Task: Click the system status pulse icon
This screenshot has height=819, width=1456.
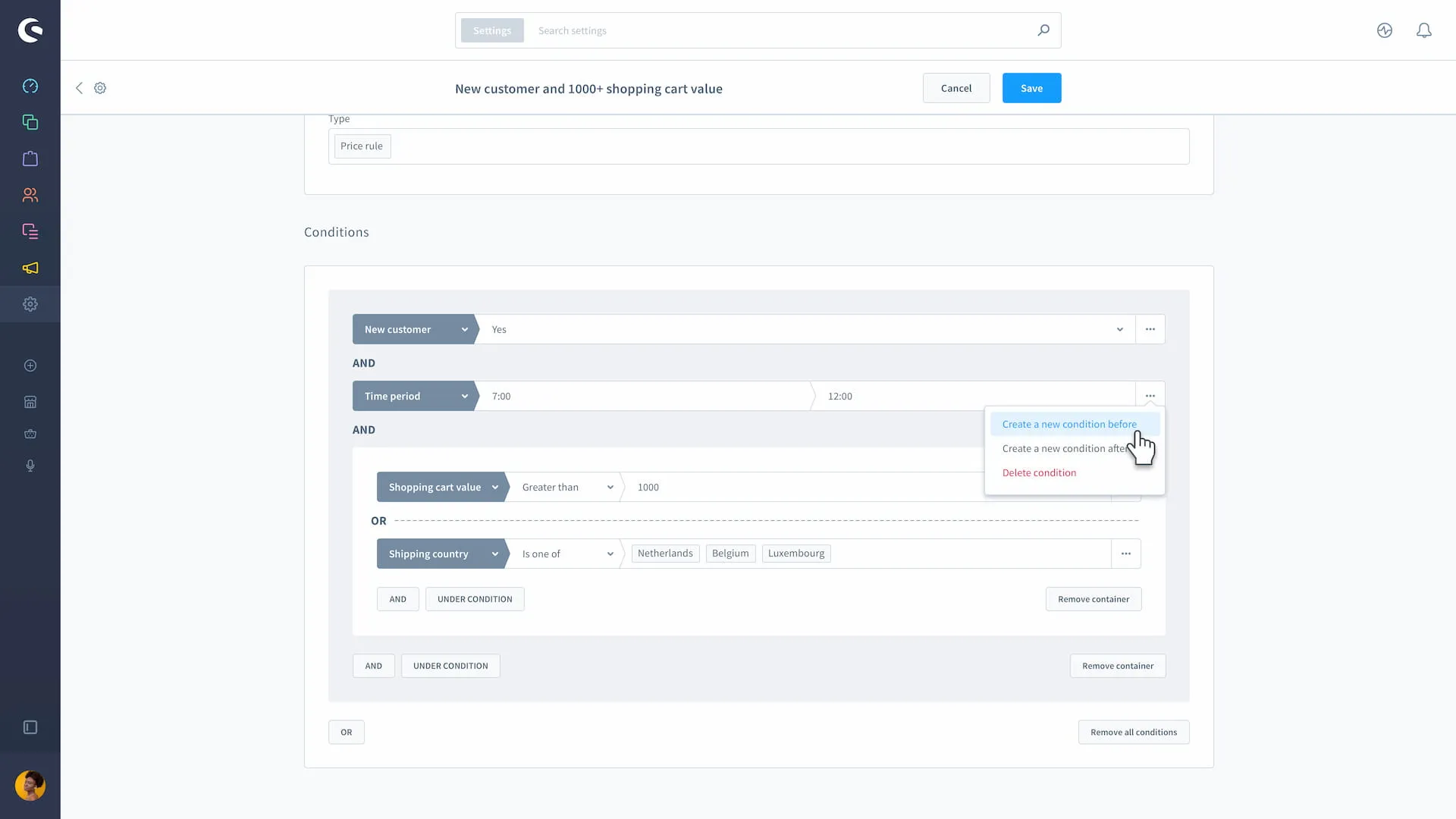Action: [x=1384, y=30]
